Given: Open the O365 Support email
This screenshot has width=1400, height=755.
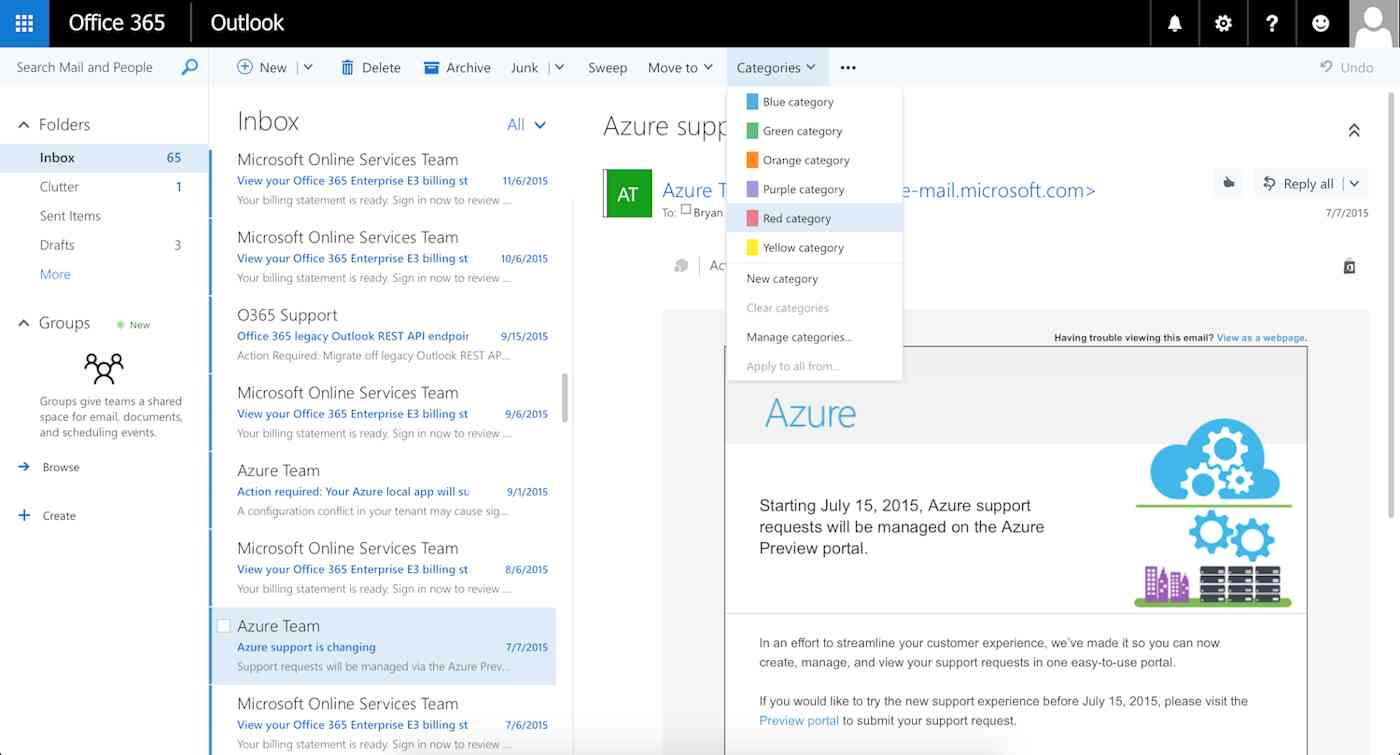Looking at the screenshot, I should pos(383,335).
